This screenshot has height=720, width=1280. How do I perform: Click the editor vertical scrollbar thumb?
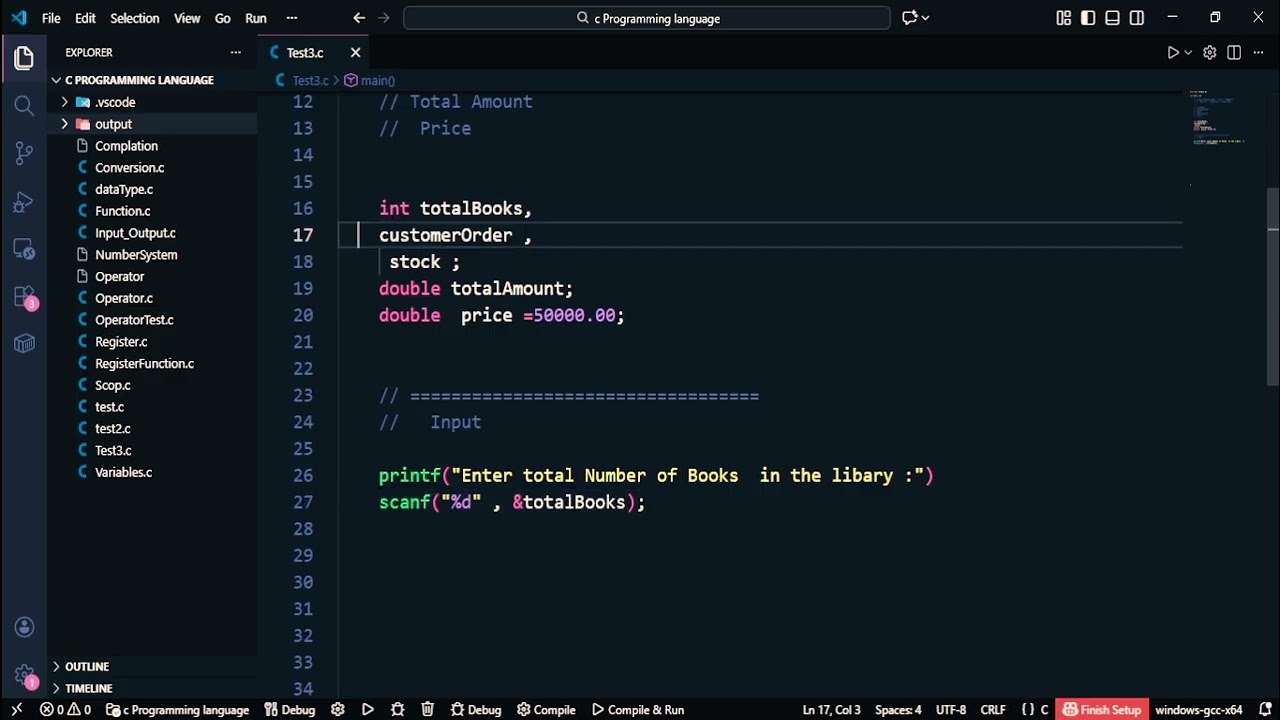click(1272, 287)
